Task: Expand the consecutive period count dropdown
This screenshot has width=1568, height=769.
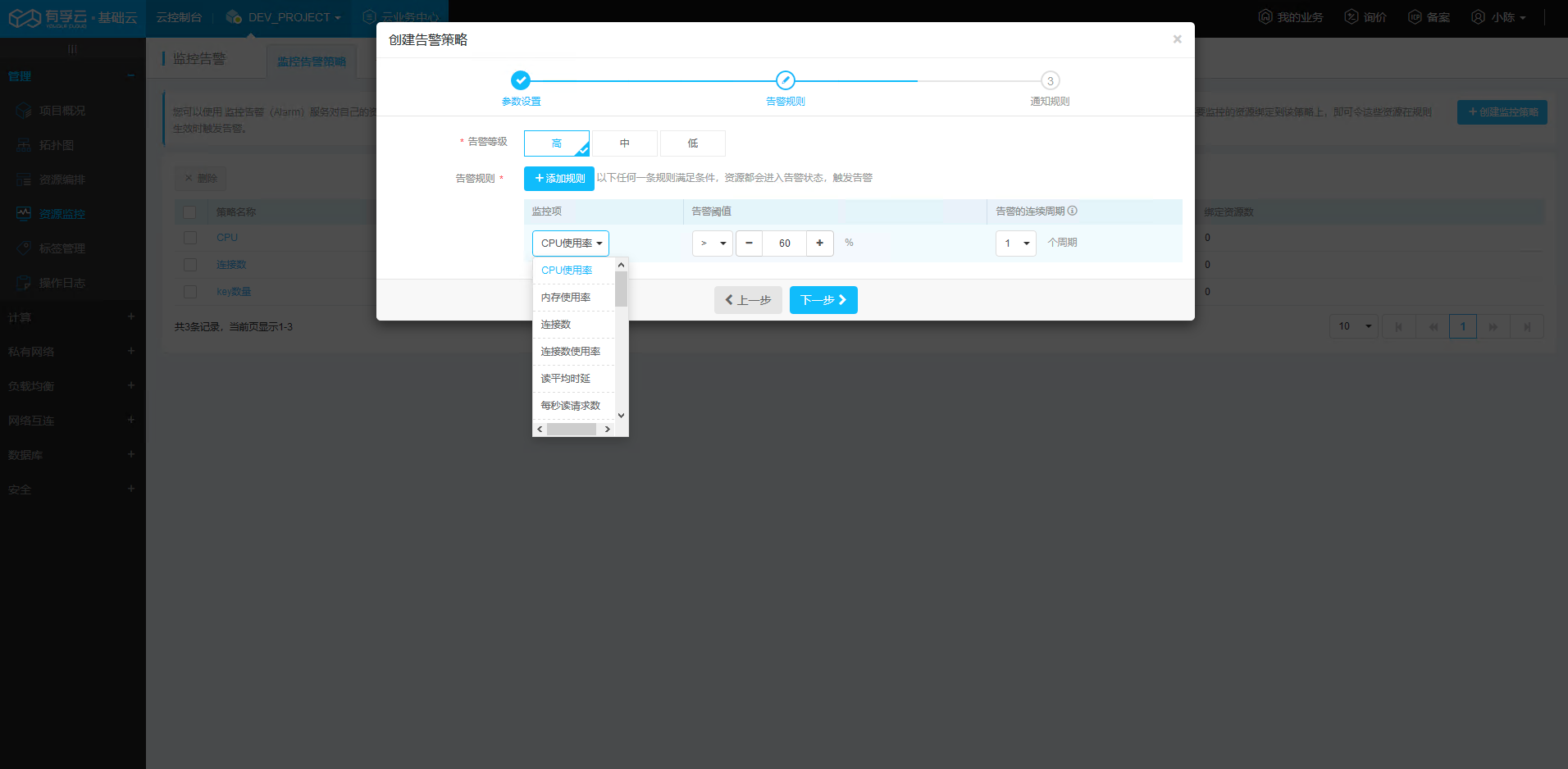Action: tap(1015, 243)
